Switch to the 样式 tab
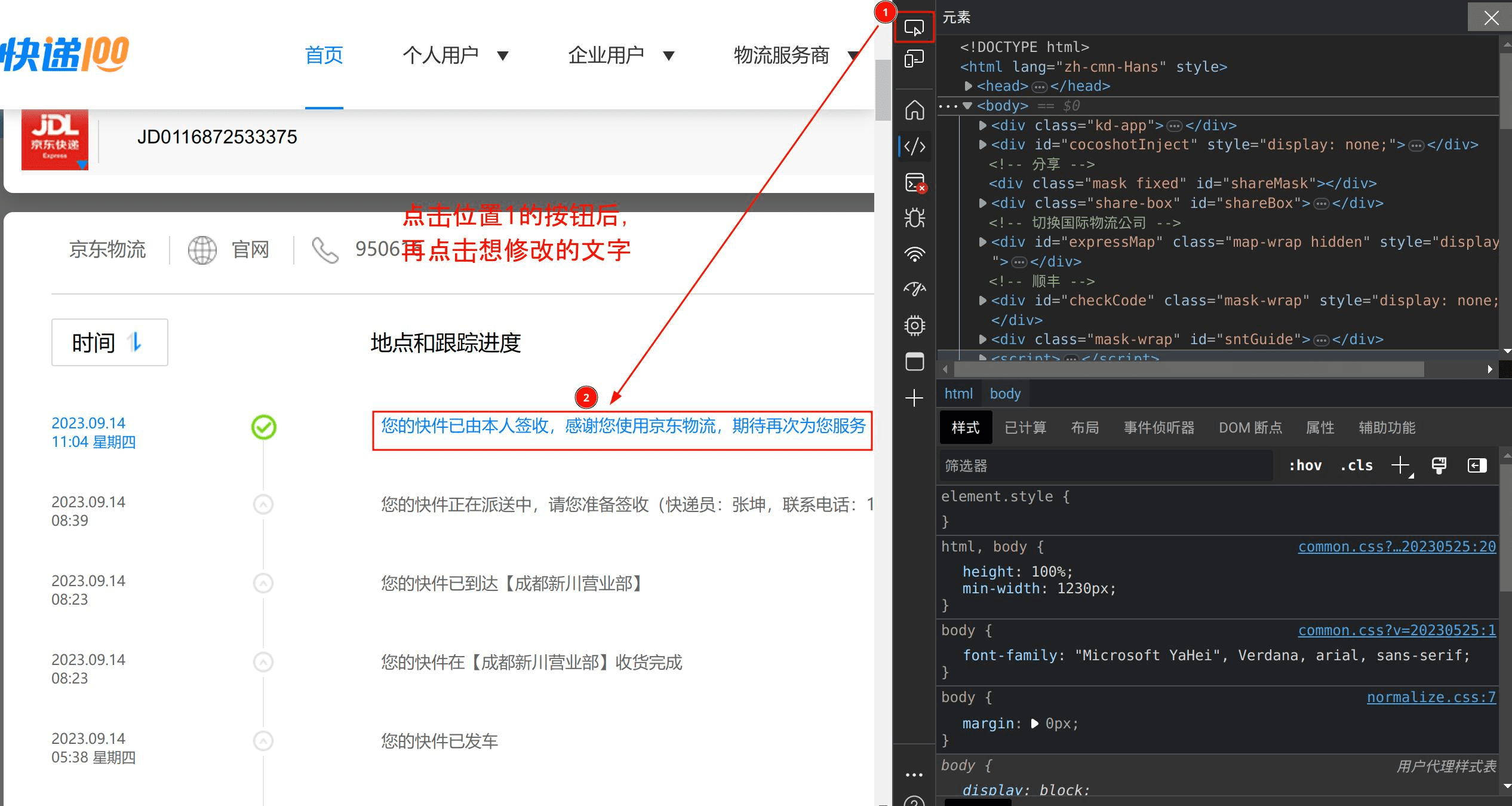This screenshot has width=1512, height=806. tap(966, 428)
